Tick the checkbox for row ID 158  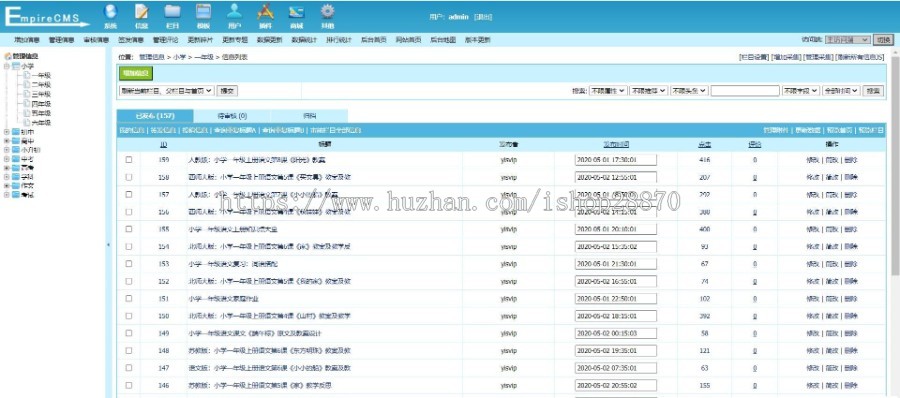(x=129, y=177)
